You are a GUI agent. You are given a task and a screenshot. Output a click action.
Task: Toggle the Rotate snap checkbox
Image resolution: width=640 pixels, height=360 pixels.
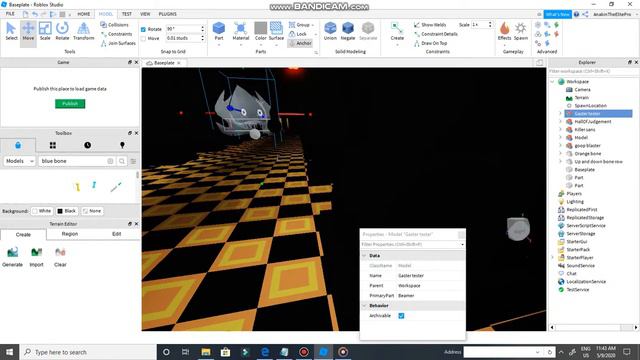143,29
